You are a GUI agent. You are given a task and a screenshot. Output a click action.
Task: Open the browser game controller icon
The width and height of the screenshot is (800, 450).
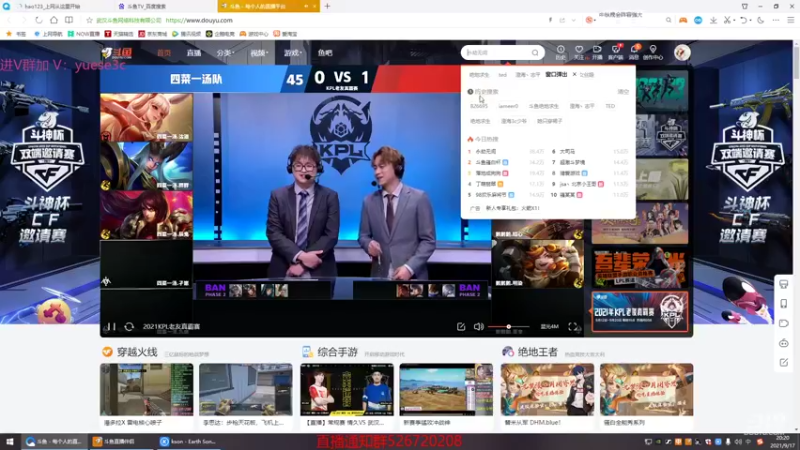(x=683, y=20)
